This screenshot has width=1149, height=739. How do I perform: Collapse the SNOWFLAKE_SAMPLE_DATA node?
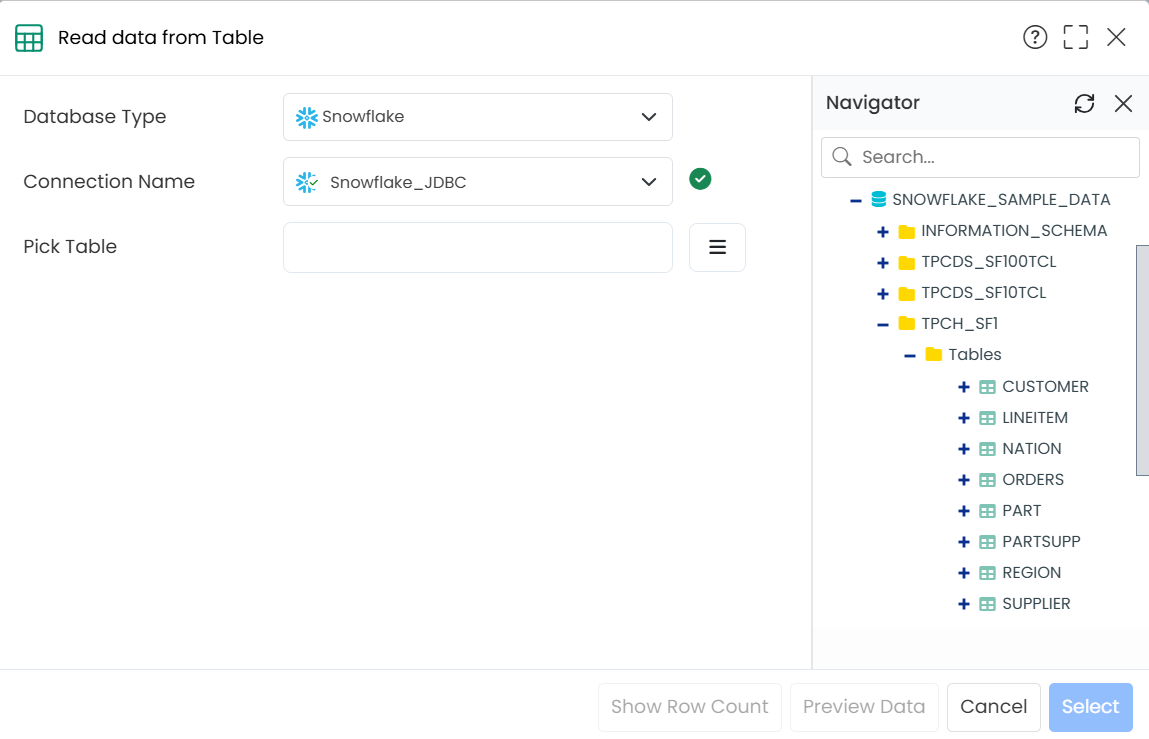click(855, 200)
